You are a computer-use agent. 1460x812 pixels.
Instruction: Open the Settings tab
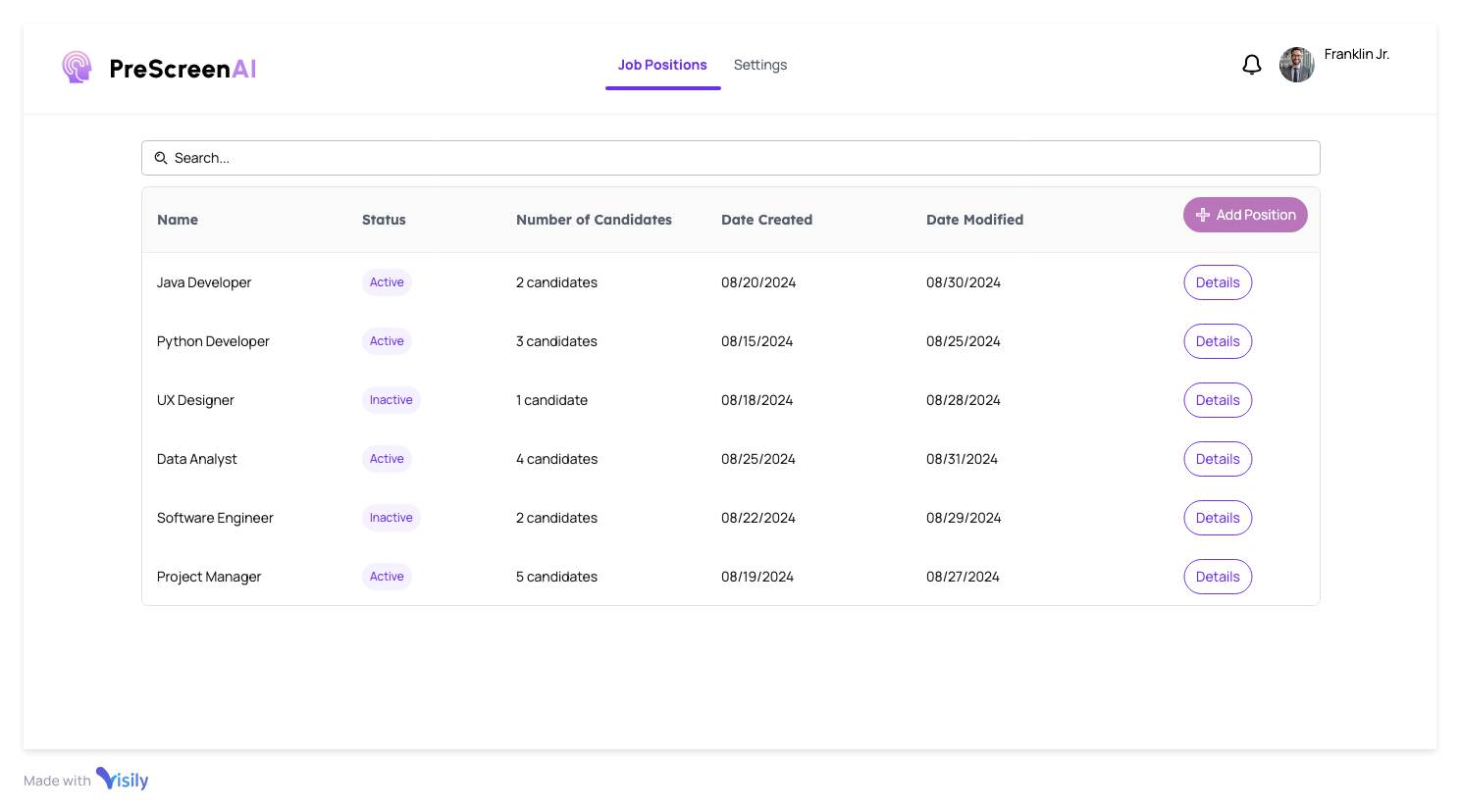[759, 65]
